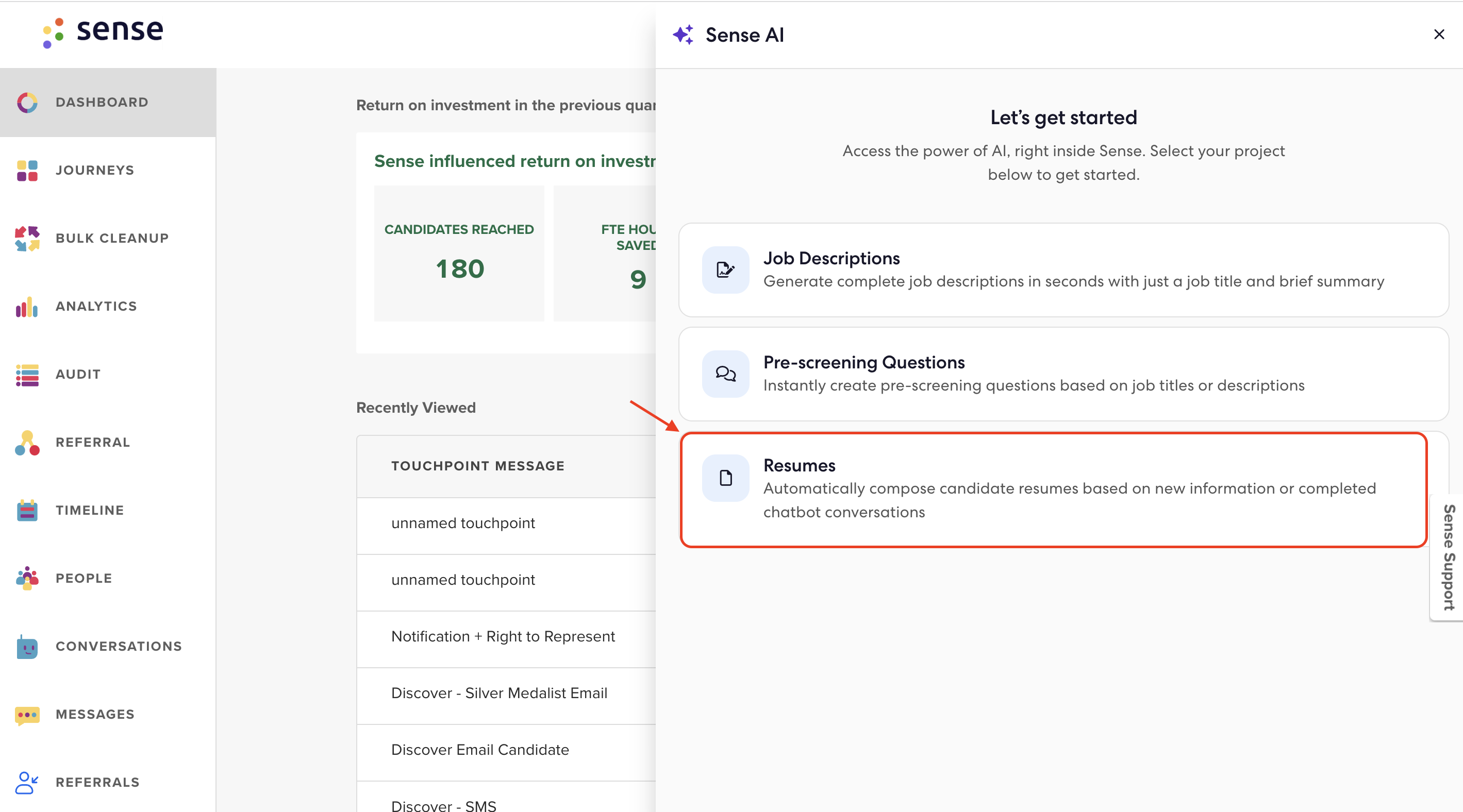Open the Bulk Cleanup arrows icon
Viewport: 1463px width, 812px height.
27,239
